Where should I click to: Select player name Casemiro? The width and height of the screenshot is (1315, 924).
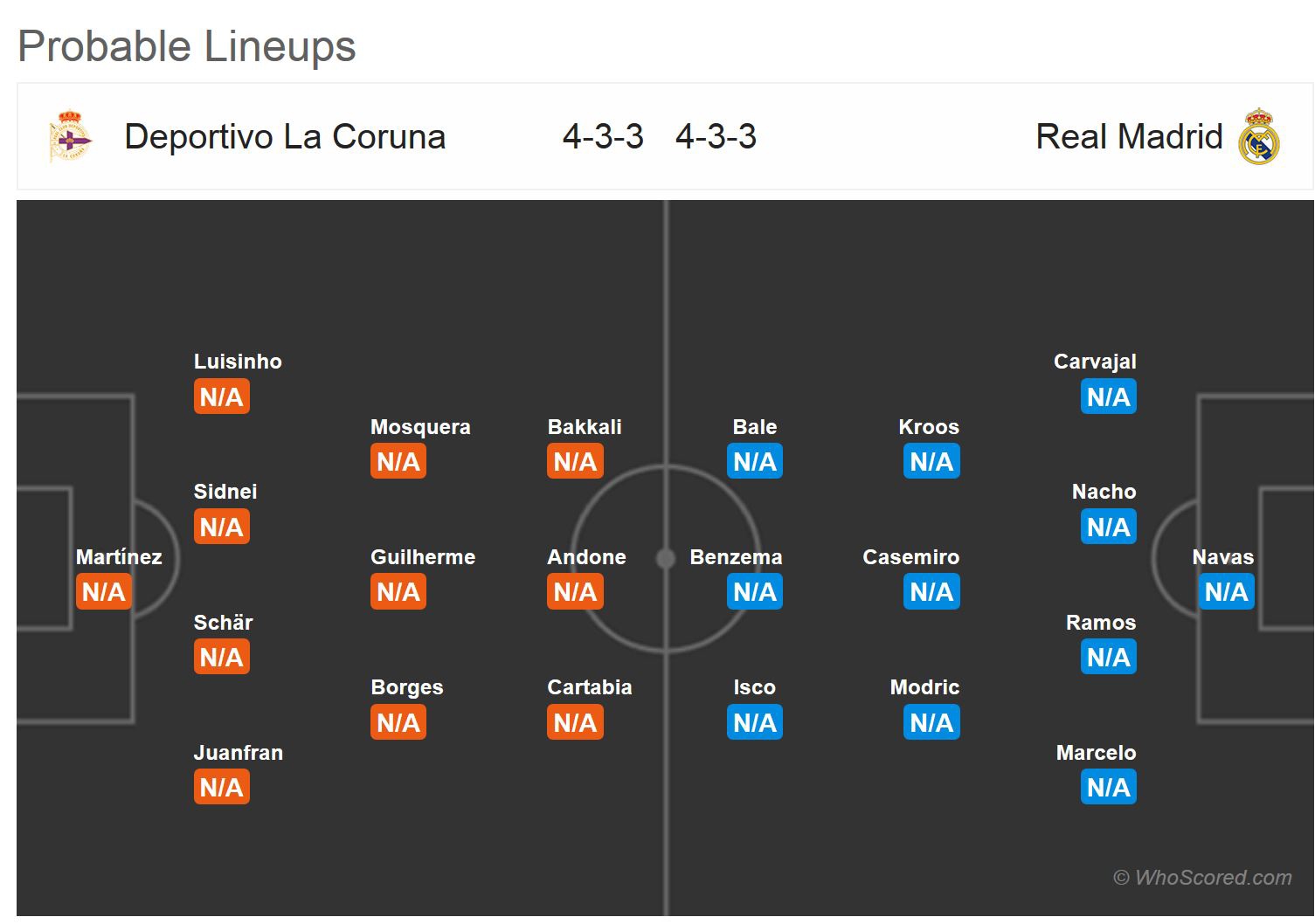(910, 557)
